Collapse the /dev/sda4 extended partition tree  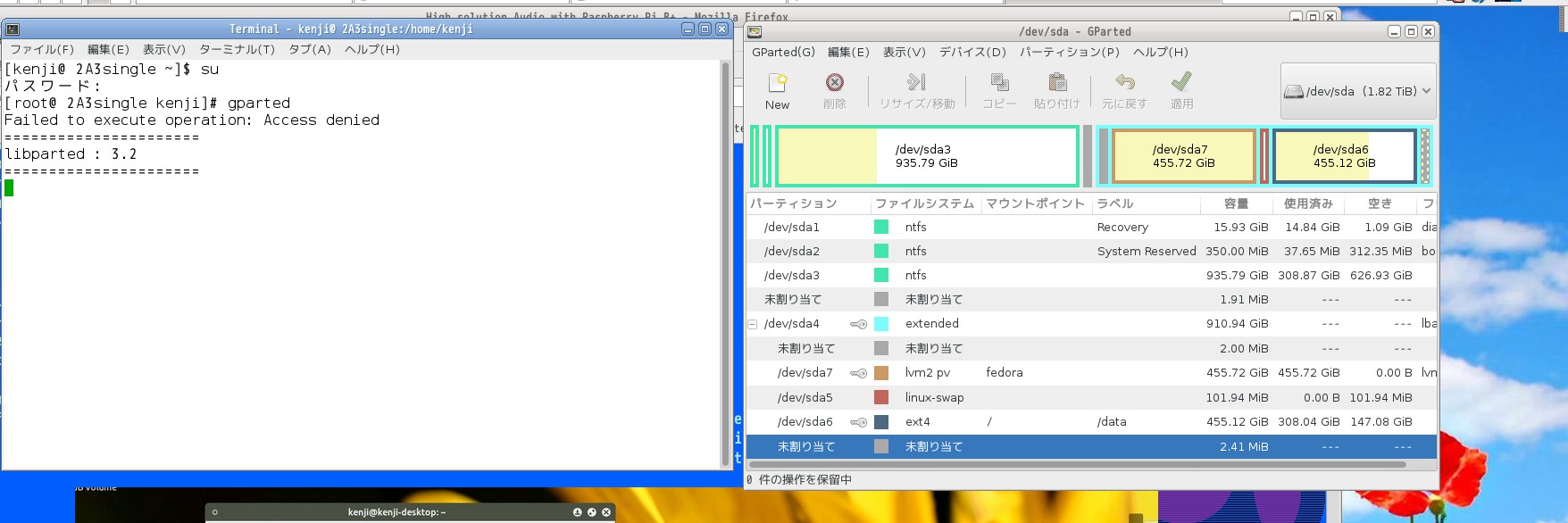tap(752, 324)
